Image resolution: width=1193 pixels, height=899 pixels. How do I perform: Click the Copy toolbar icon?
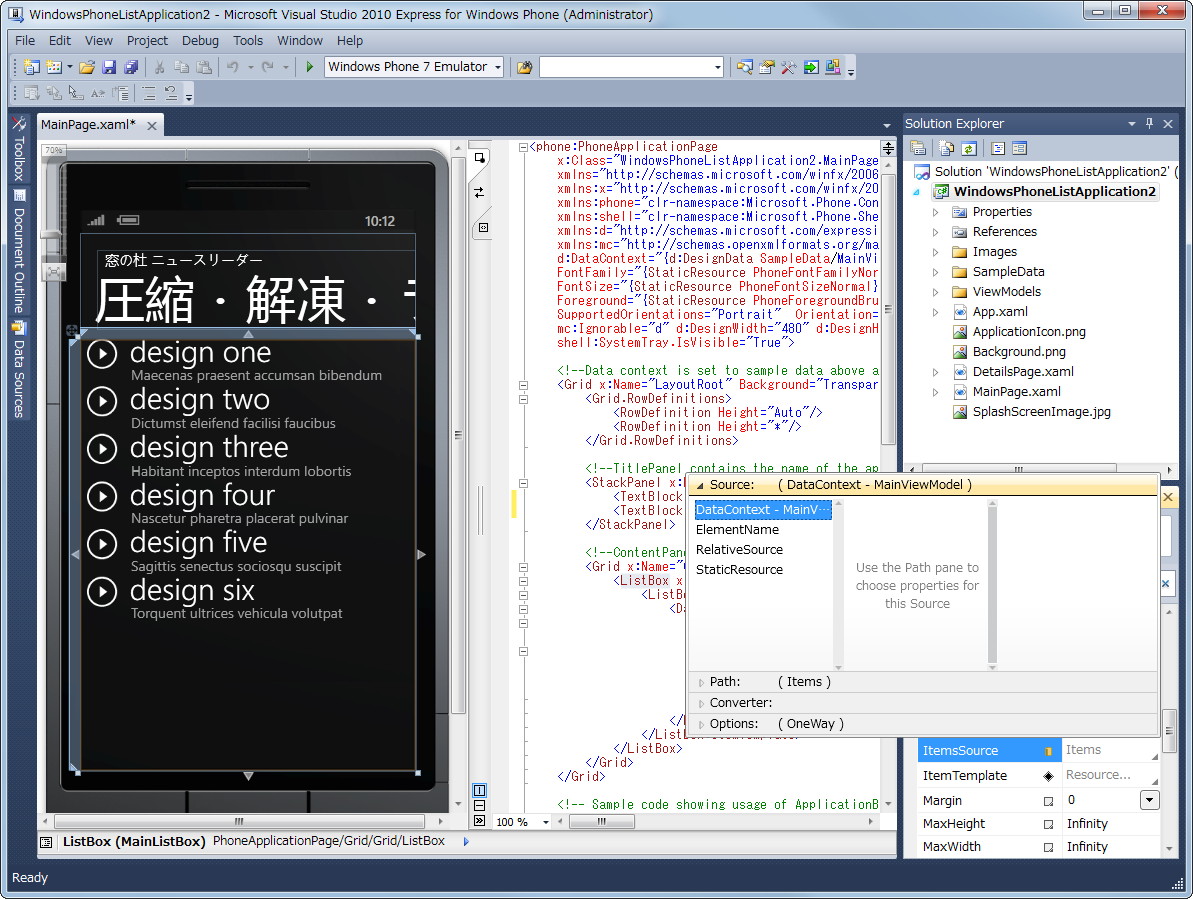click(182, 67)
